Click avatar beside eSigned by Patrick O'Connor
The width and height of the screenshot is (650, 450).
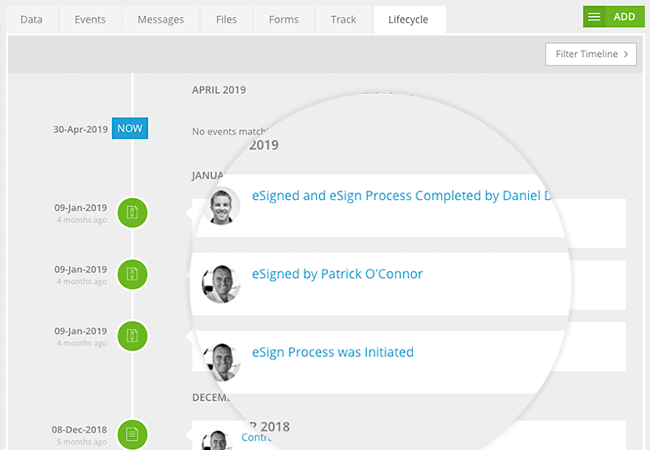(219, 283)
